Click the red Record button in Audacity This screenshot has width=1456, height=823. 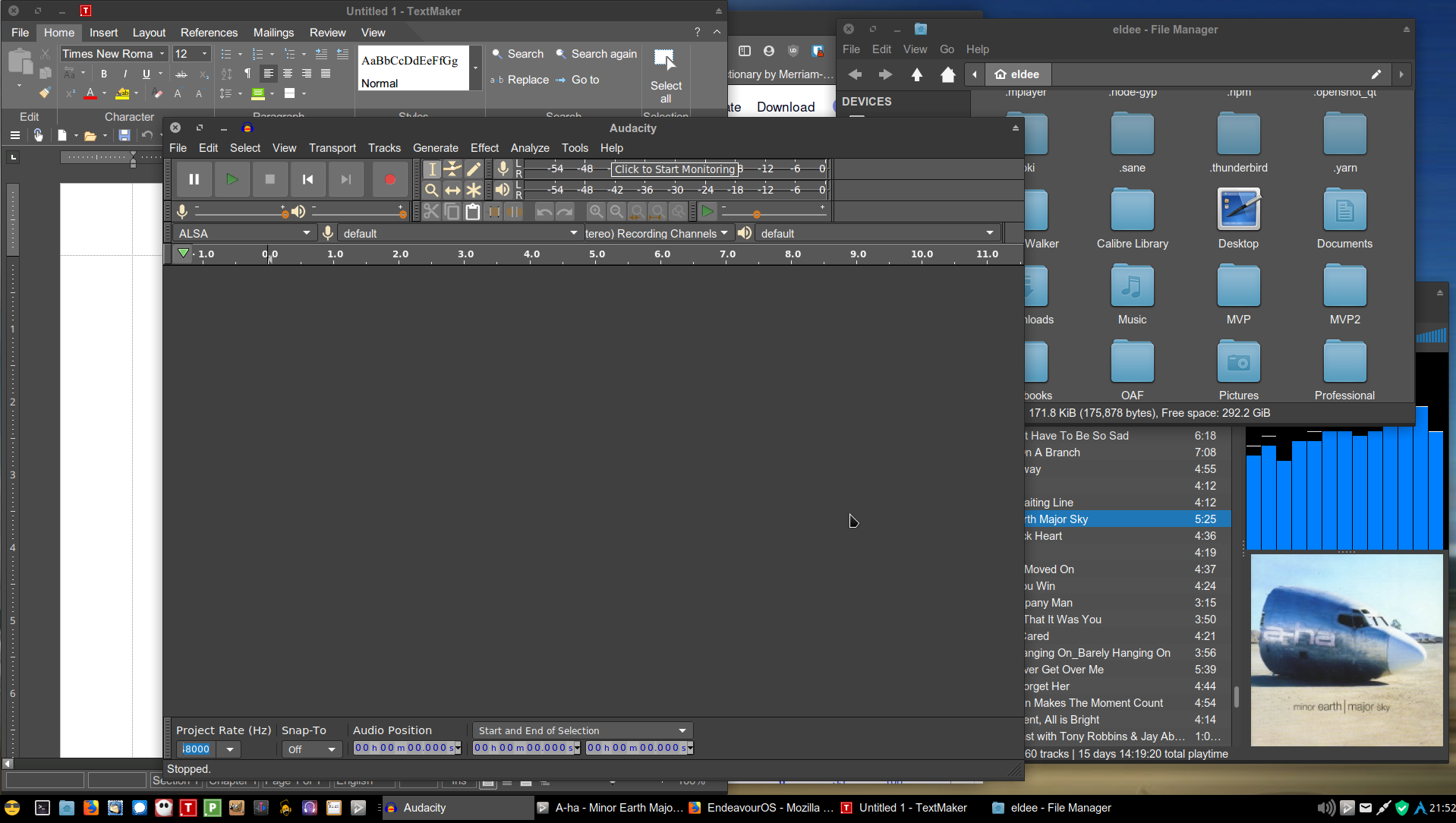pyautogui.click(x=390, y=179)
